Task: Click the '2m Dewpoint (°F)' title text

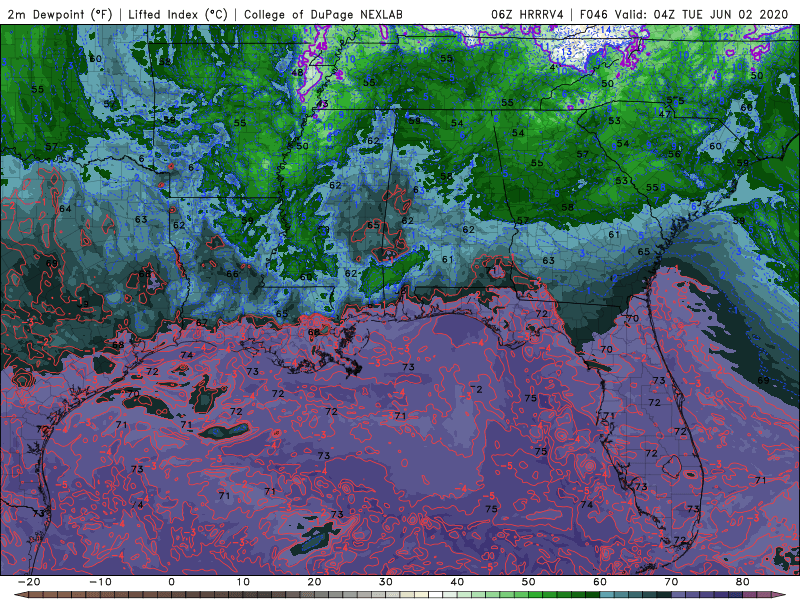Action: [60, 14]
